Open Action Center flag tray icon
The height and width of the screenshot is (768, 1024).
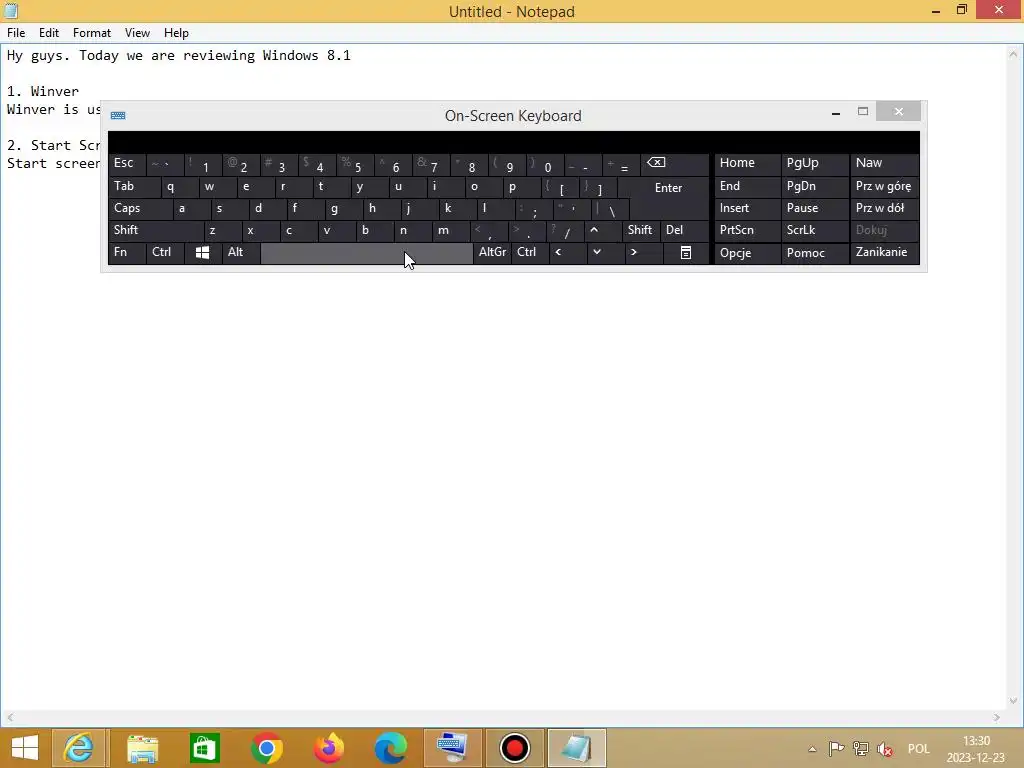click(836, 749)
